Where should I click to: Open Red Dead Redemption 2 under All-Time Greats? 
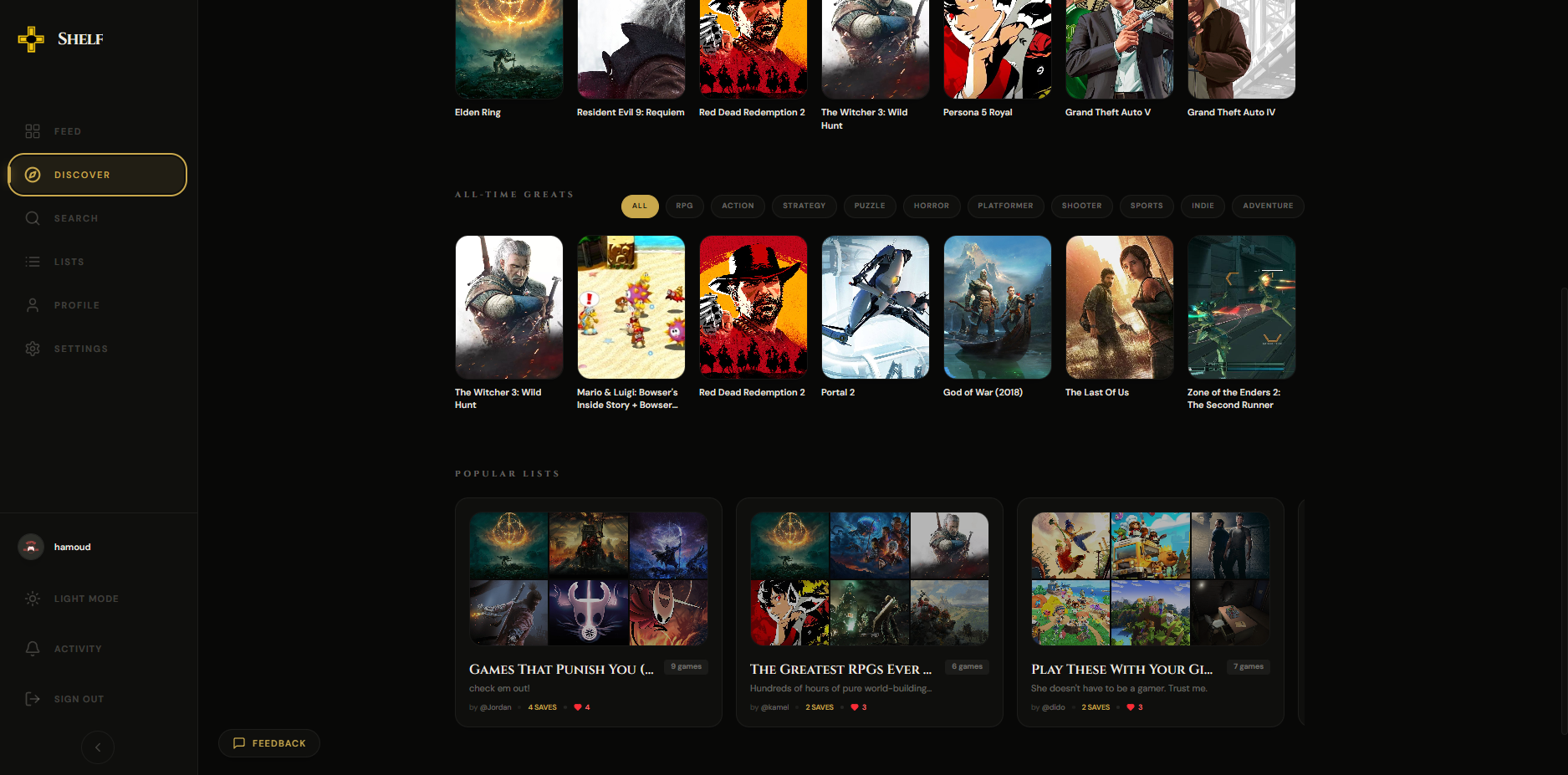[x=753, y=307]
